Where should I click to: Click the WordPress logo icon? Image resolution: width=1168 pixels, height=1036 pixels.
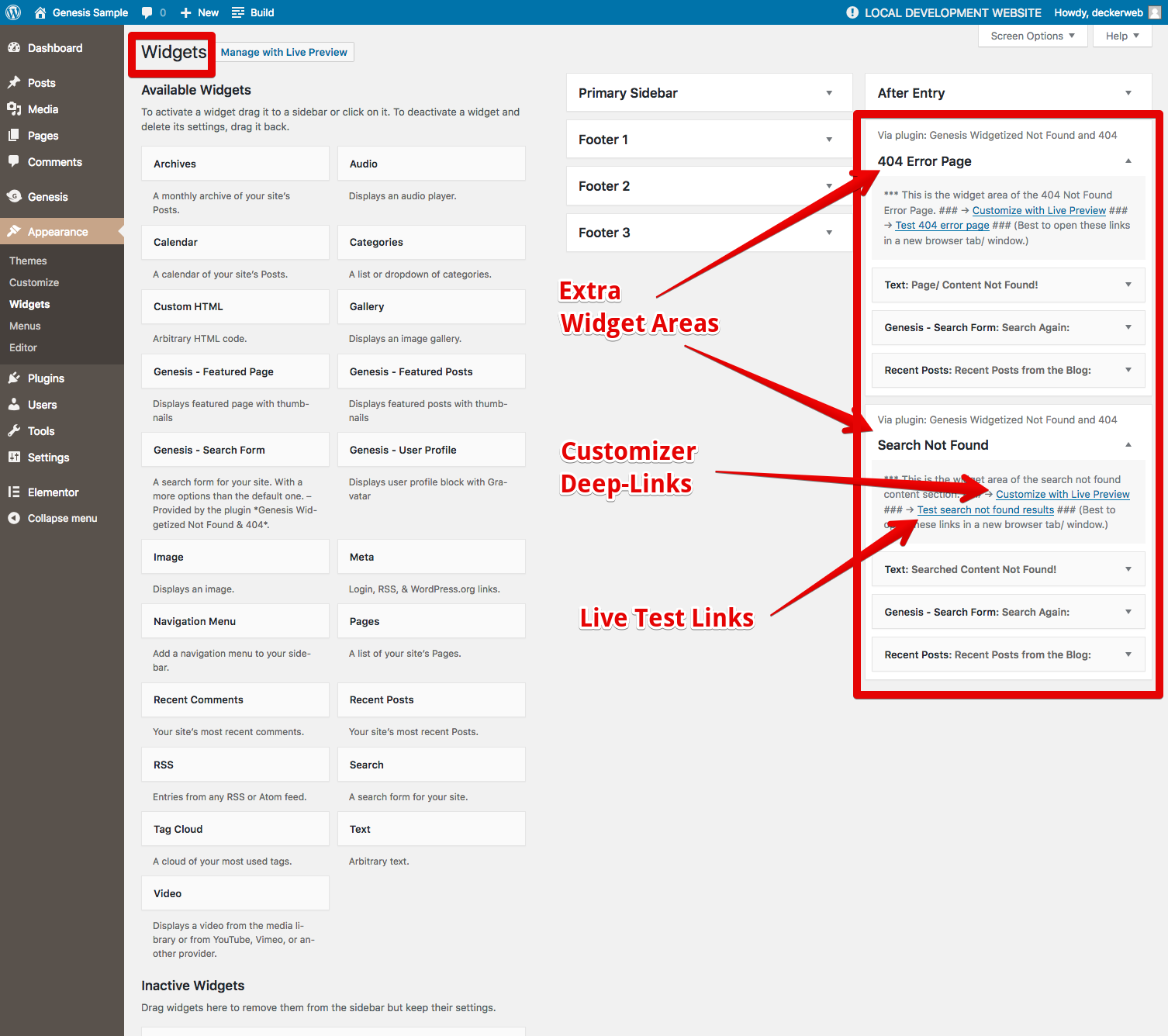[x=13, y=12]
